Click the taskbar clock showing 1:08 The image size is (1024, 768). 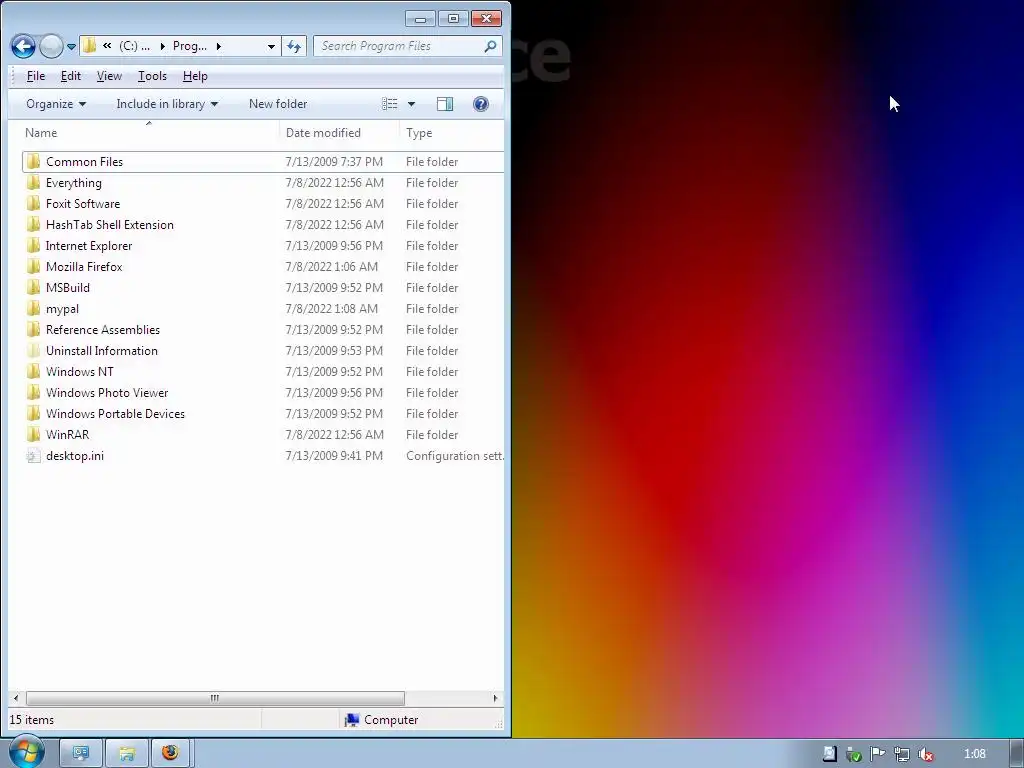tap(974, 754)
